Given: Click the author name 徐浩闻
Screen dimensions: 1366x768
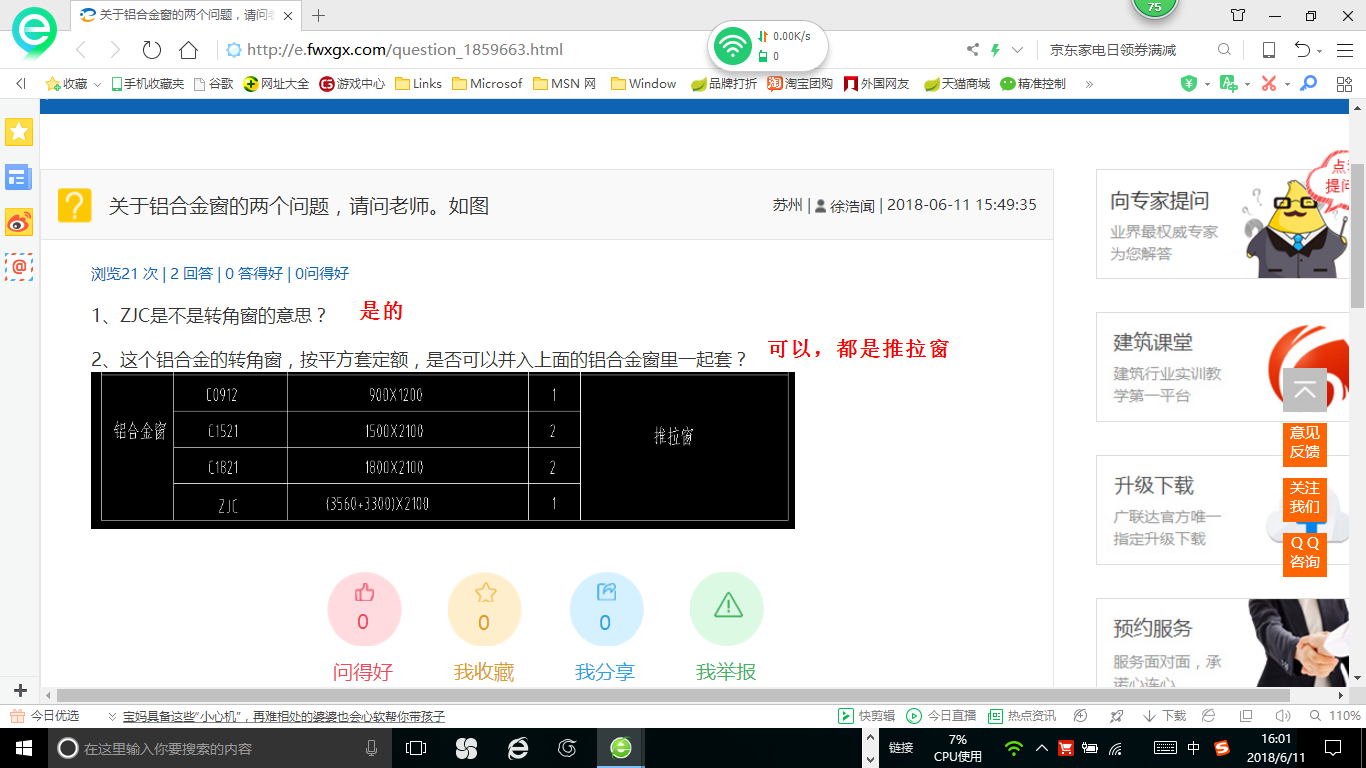Looking at the screenshot, I should (852, 205).
